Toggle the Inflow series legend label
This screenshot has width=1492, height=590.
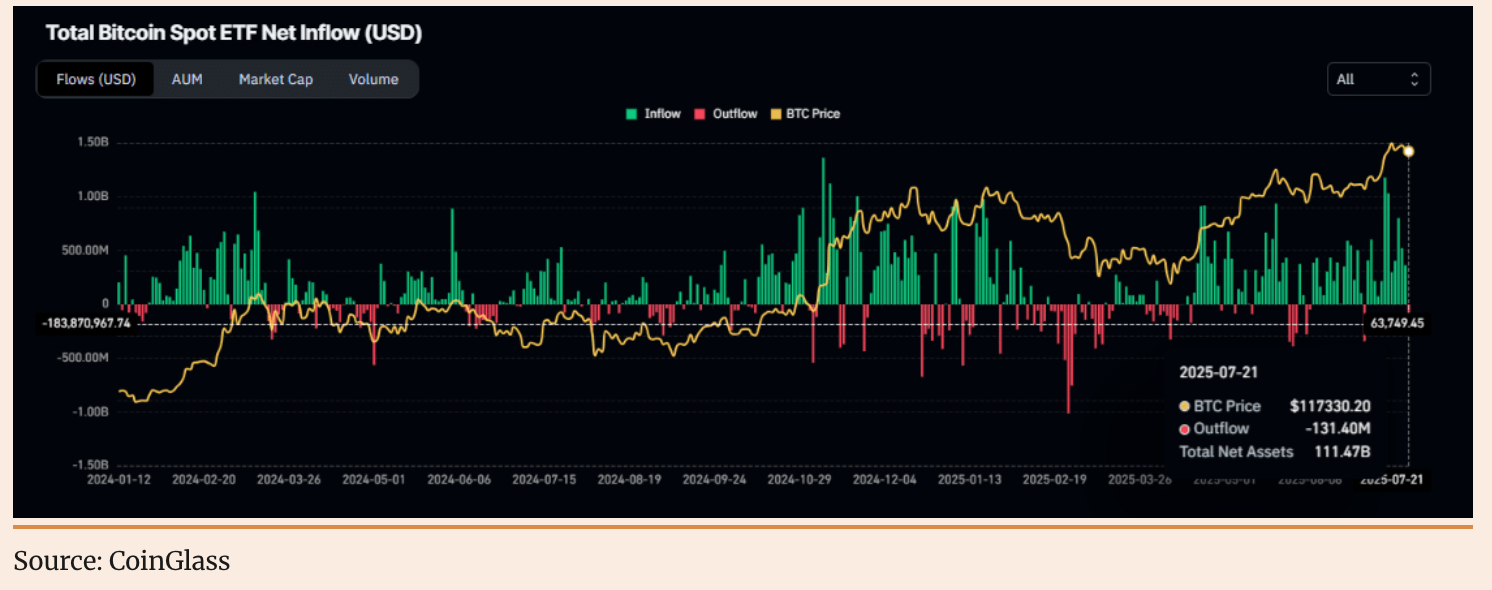click(x=662, y=114)
